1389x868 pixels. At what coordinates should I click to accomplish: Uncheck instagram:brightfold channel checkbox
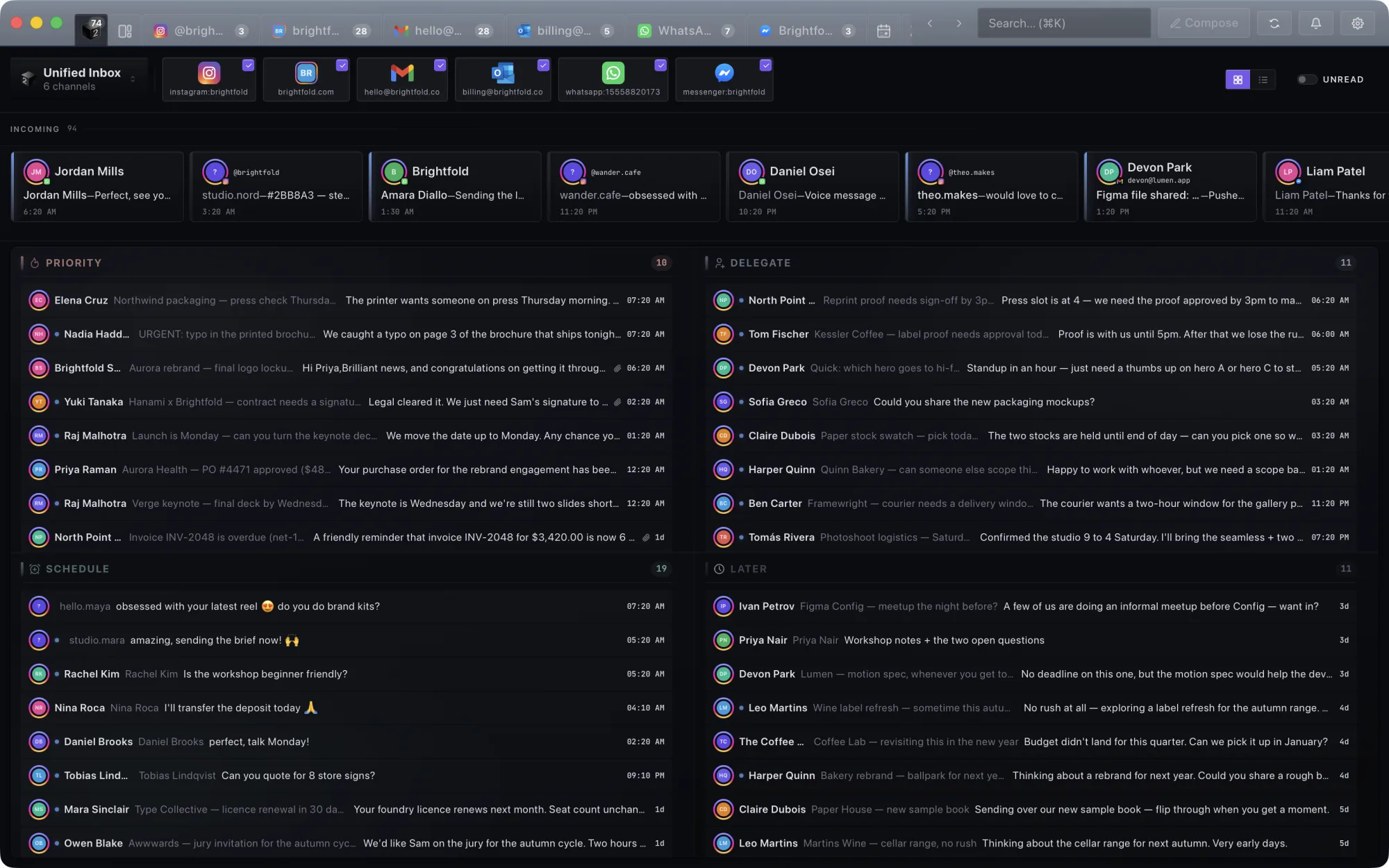coord(248,65)
